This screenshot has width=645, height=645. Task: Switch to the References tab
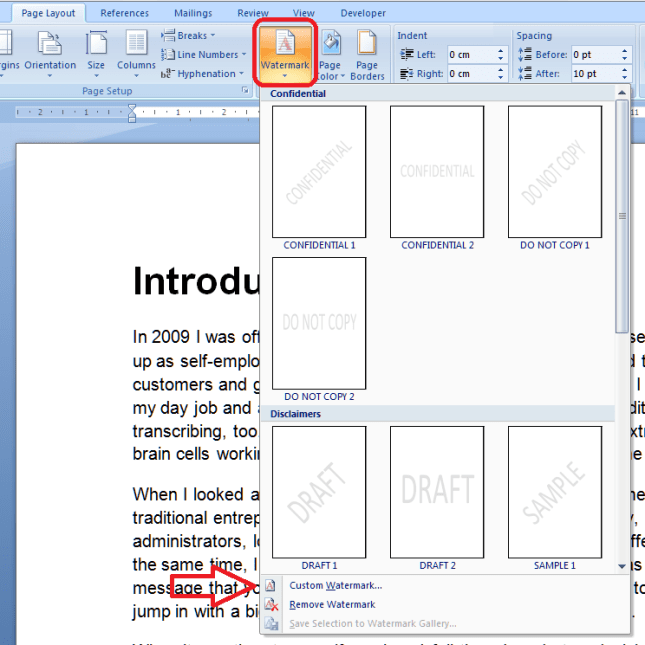(x=125, y=13)
